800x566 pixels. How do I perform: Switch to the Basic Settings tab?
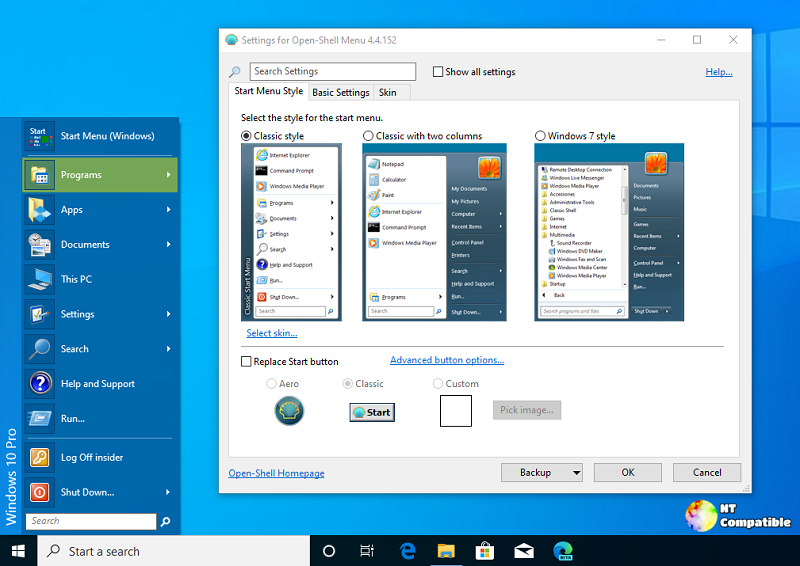[341, 93]
